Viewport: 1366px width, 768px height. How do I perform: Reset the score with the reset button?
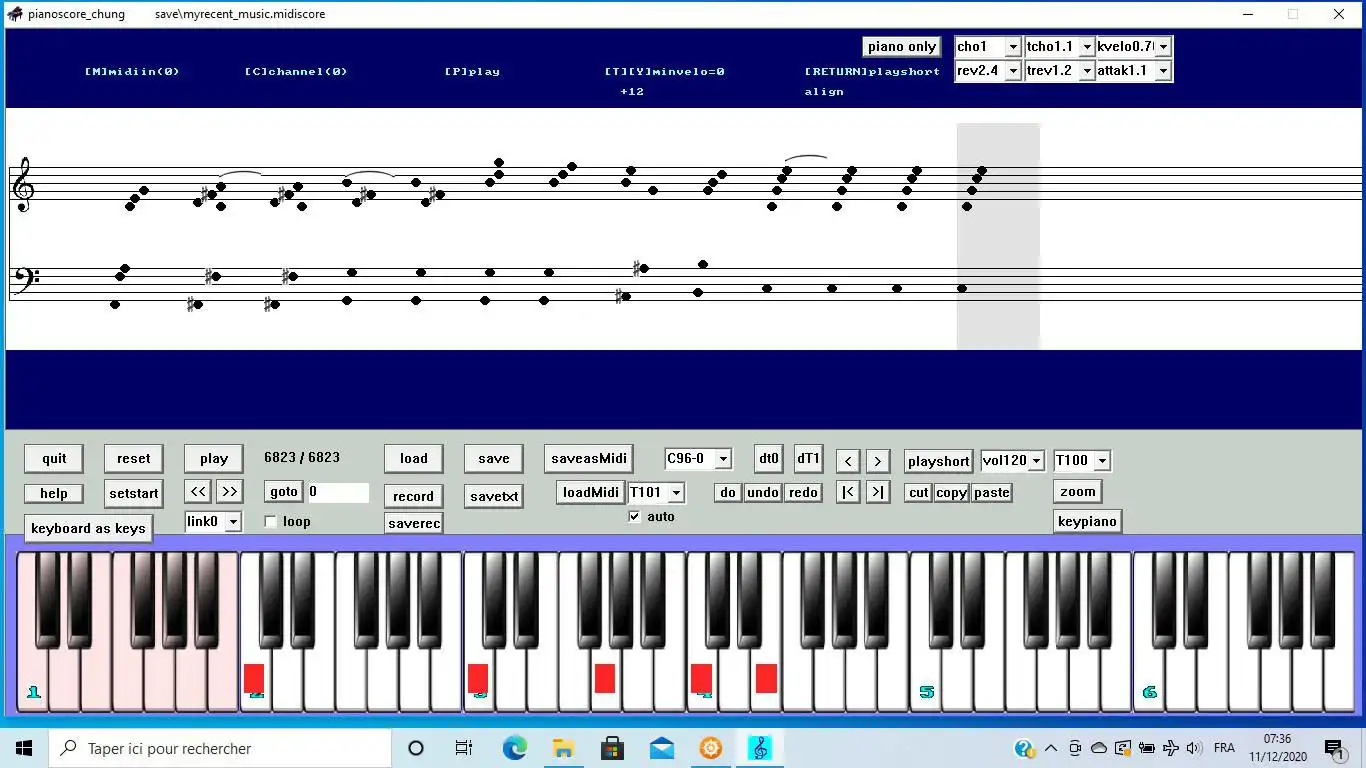133,459
